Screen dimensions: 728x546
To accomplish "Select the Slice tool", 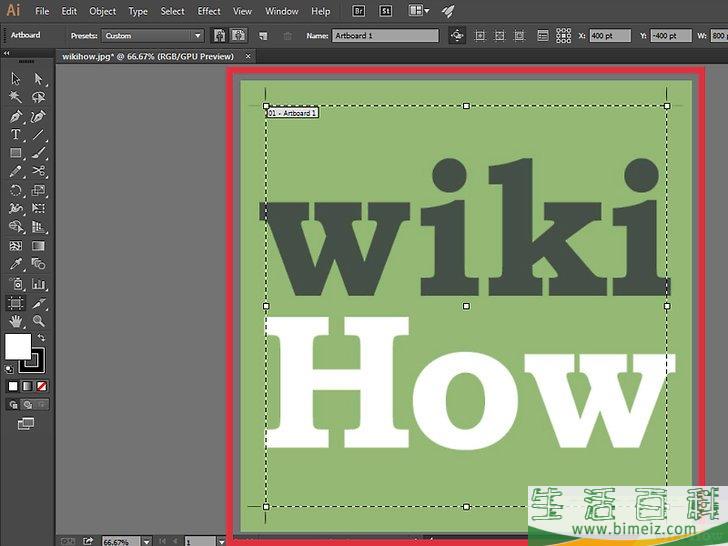I will (x=39, y=303).
